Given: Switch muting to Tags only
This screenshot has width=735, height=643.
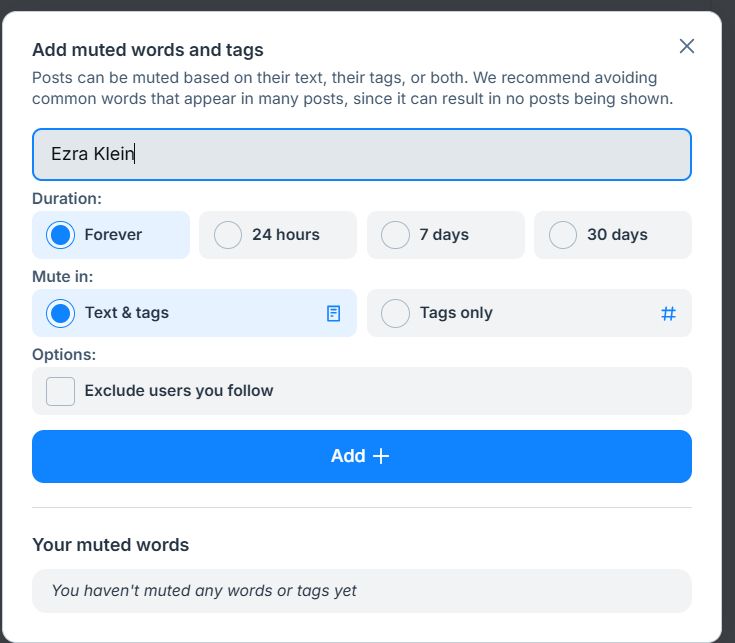Looking at the screenshot, I should click(529, 313).
